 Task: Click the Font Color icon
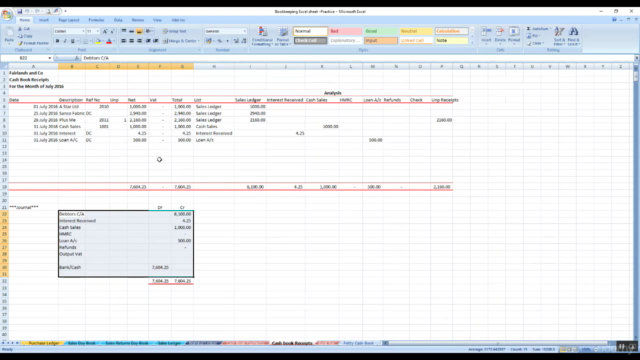click(x=109, y=41)
